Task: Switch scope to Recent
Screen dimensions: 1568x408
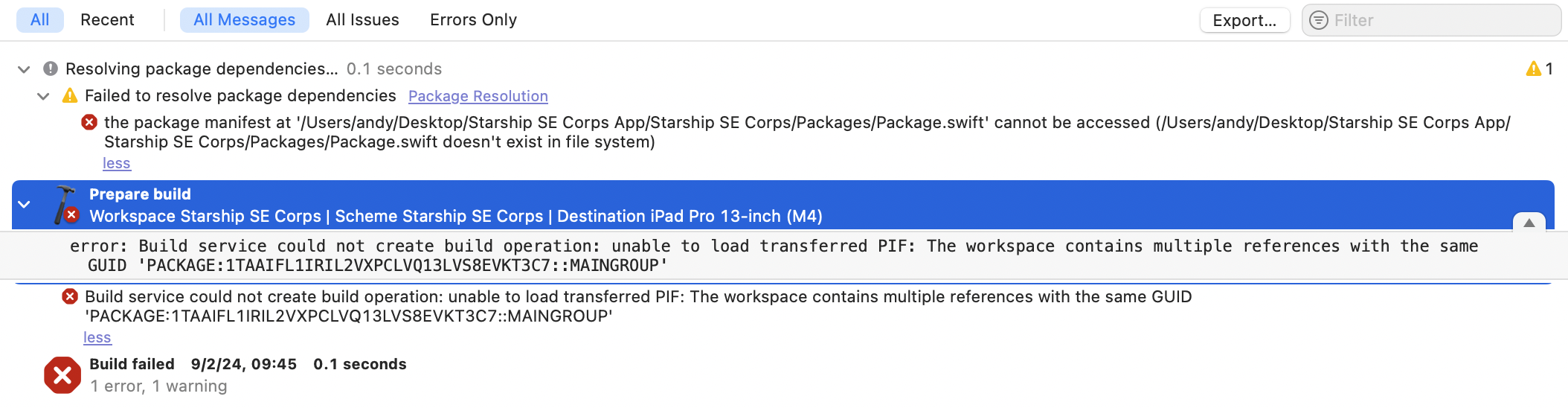Action: click(107, 20)
